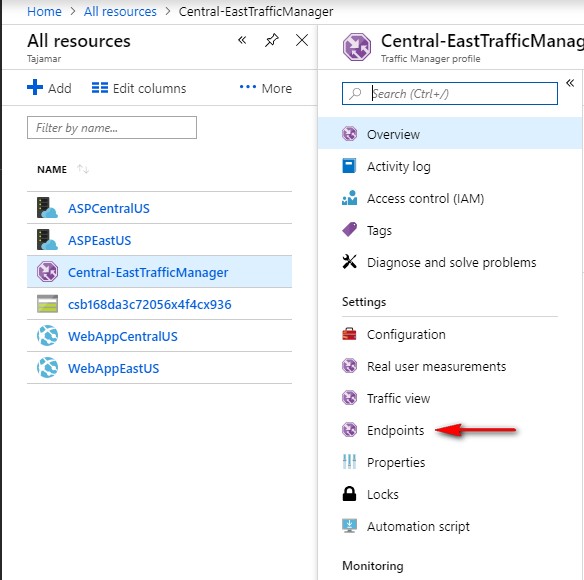Click the Overview menu icon
Image resolution: width=584 pixels, height=580 pixels.
349,134
